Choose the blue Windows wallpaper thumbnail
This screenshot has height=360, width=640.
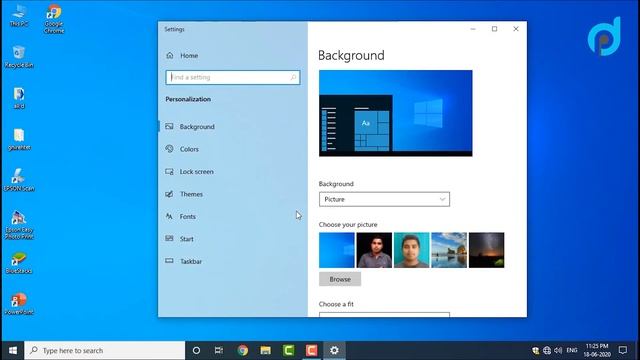tap(337, 250)
